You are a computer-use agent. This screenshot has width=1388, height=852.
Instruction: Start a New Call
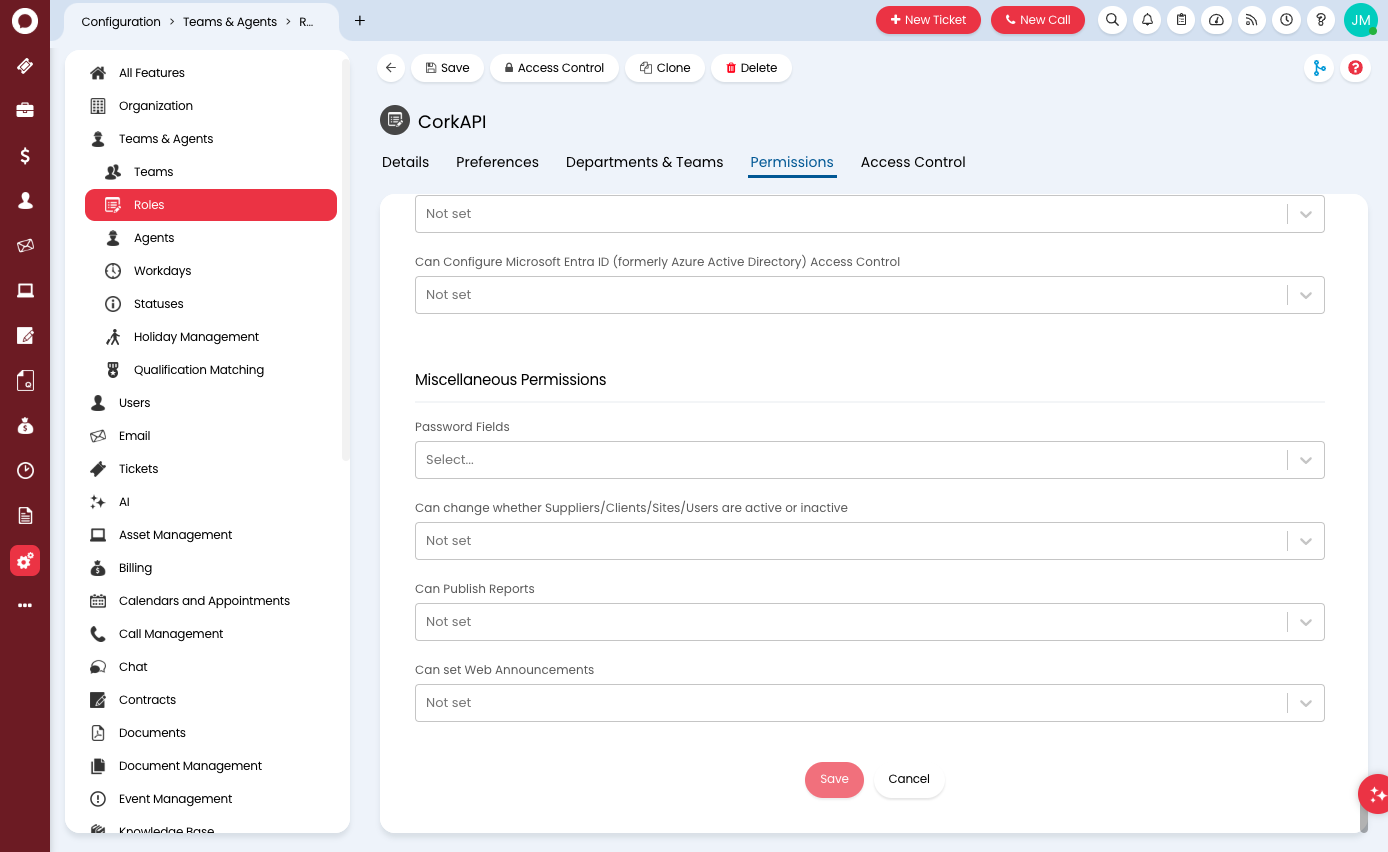[1038, 20]
